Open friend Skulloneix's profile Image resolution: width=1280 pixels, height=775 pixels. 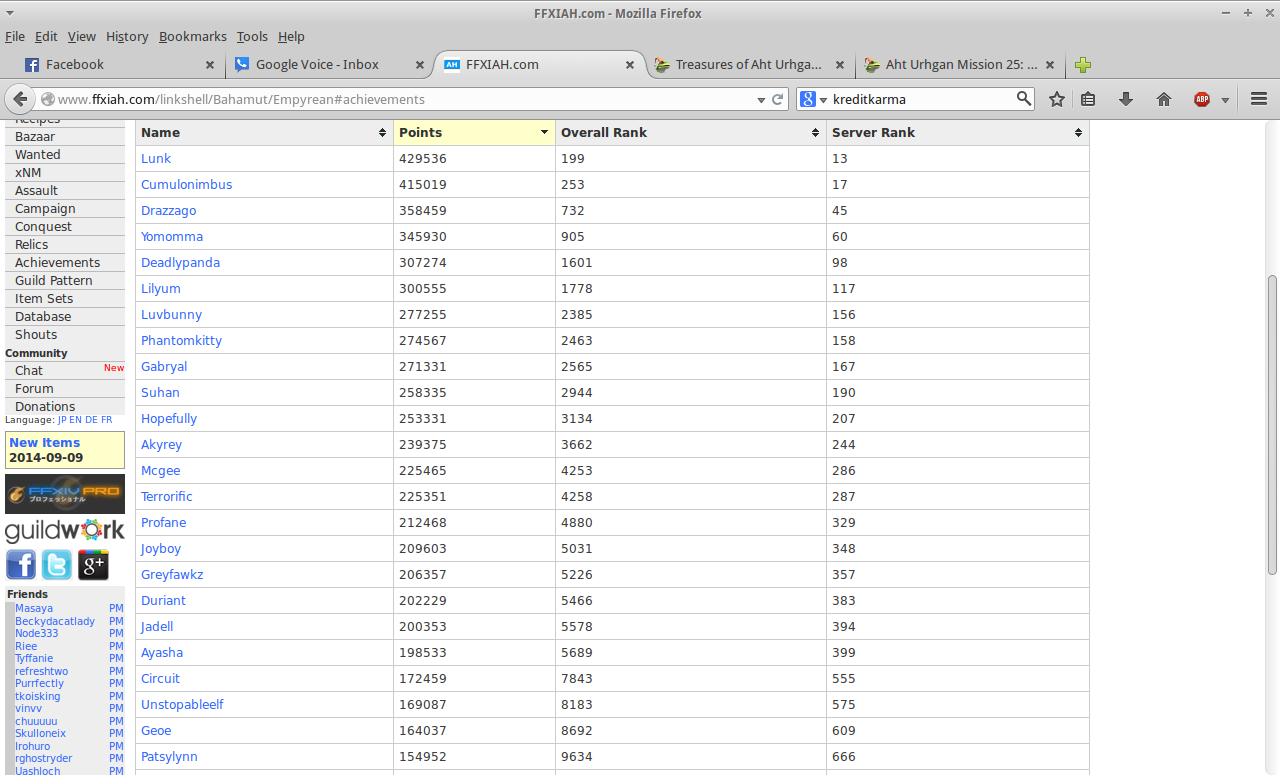click(40, 733)
